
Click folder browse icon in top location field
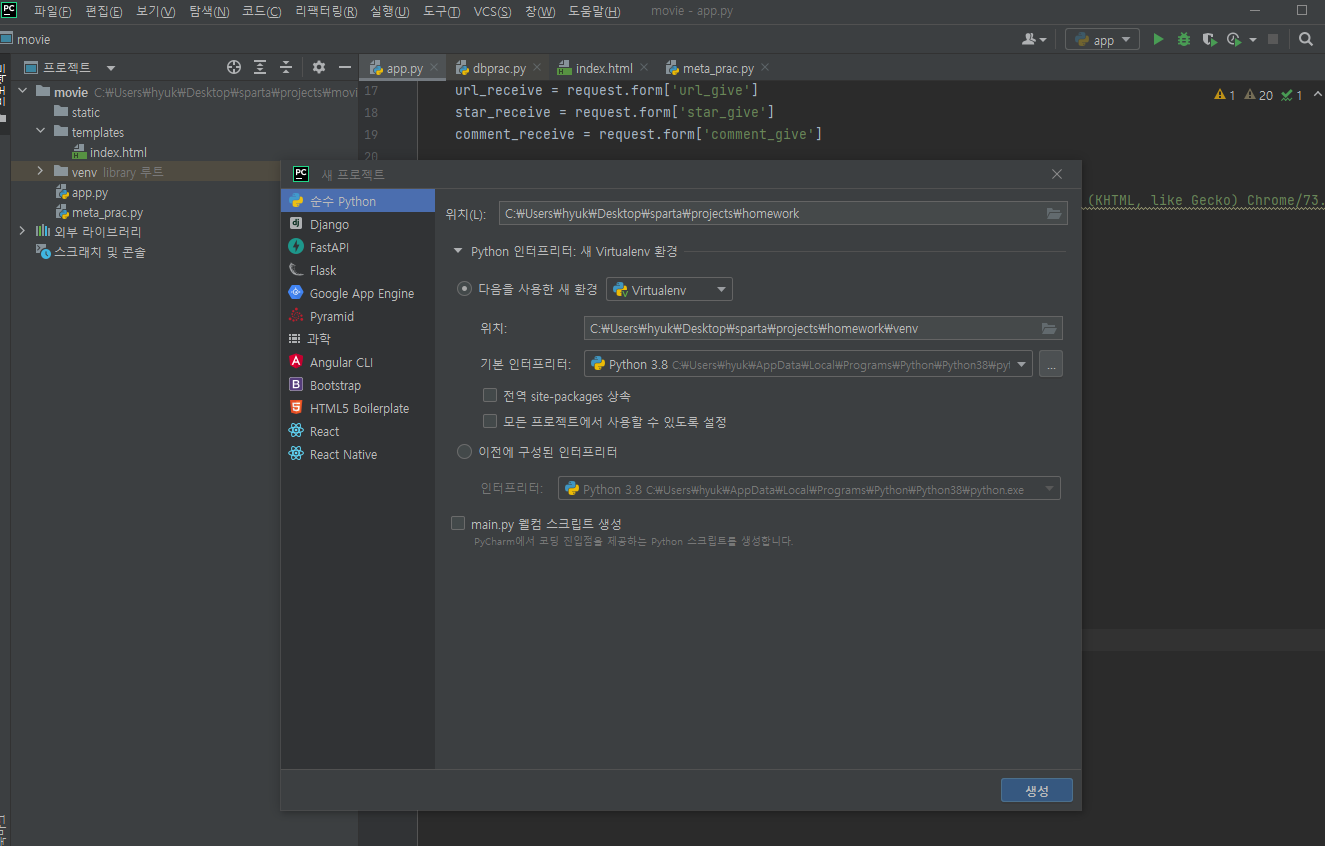[x=1053, y=213]
